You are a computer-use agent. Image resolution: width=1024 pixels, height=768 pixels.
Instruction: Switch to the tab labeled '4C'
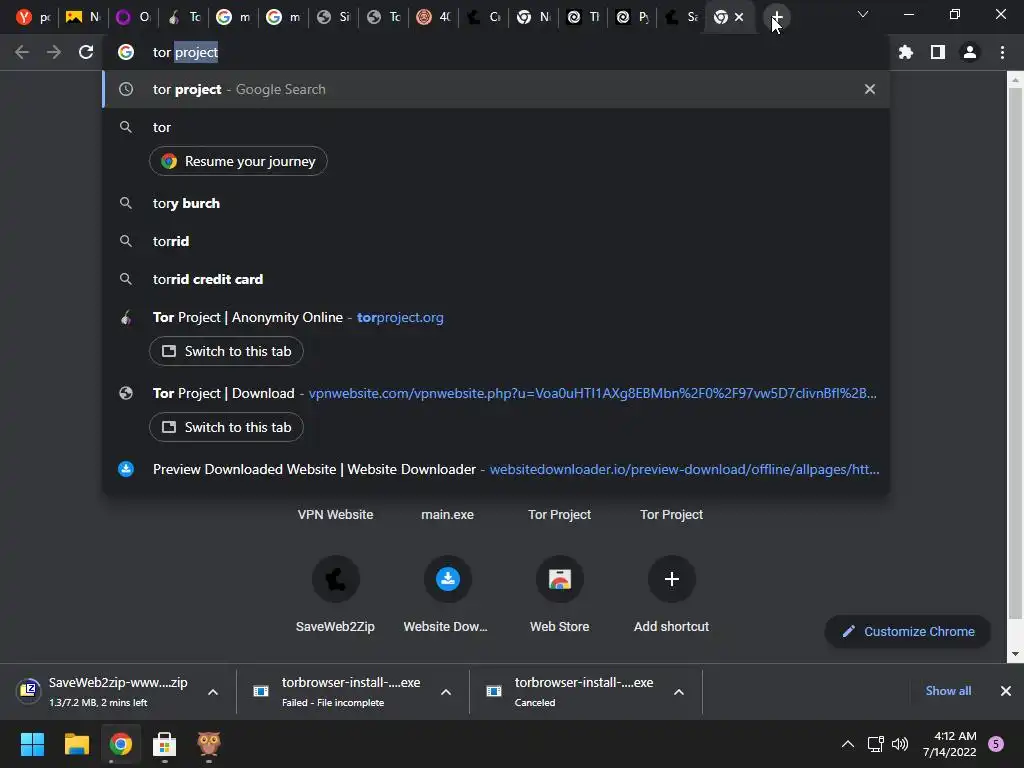433,18
